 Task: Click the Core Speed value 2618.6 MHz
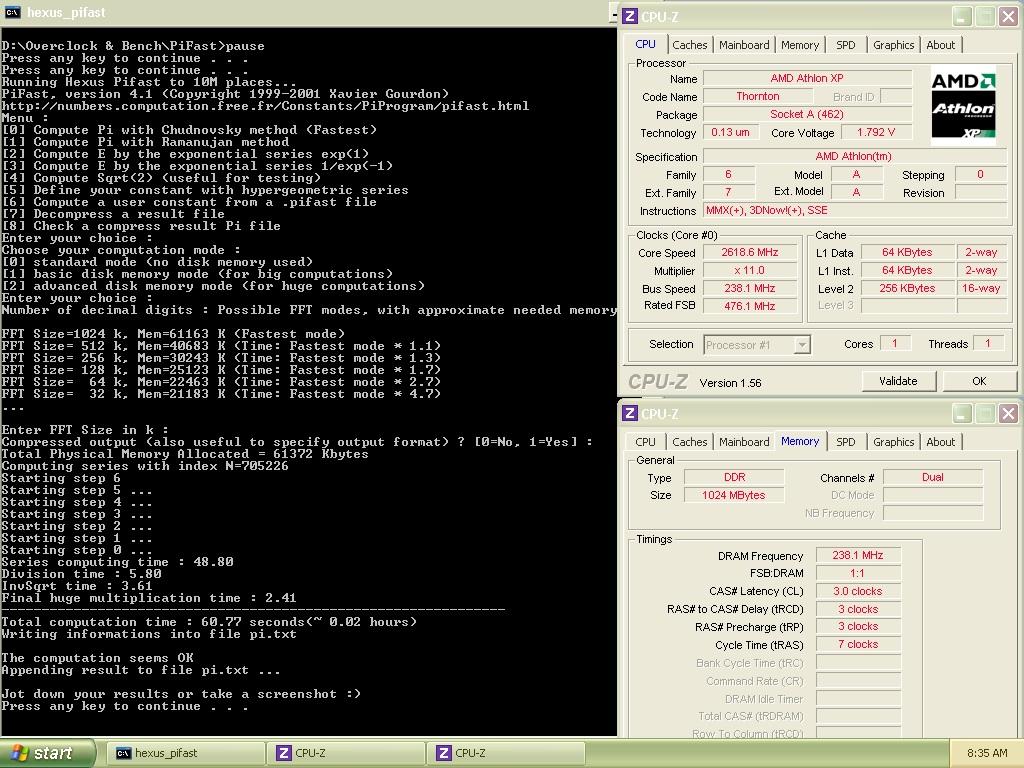(750, 252)
